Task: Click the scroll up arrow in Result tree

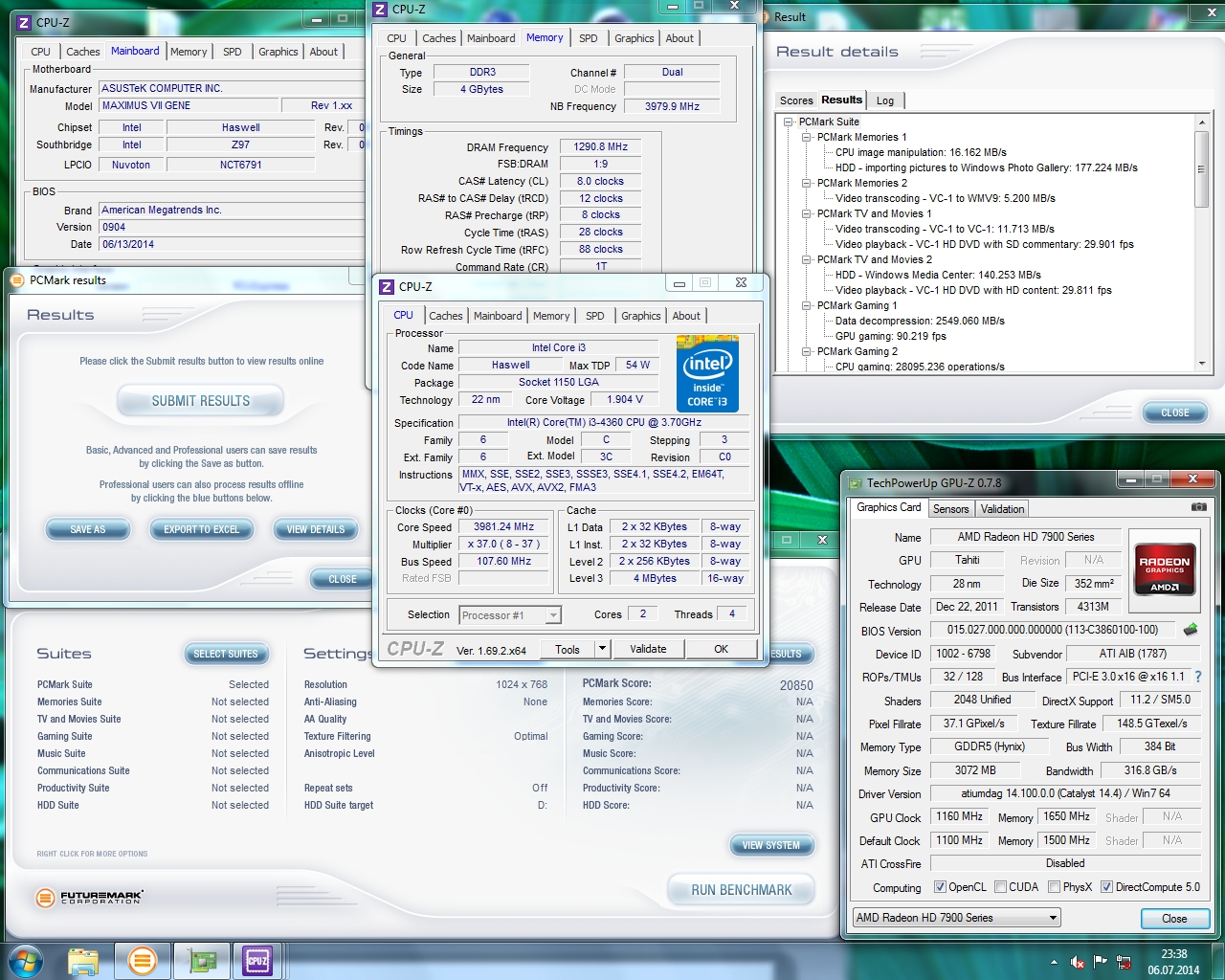Action: tap(1202, 122)
